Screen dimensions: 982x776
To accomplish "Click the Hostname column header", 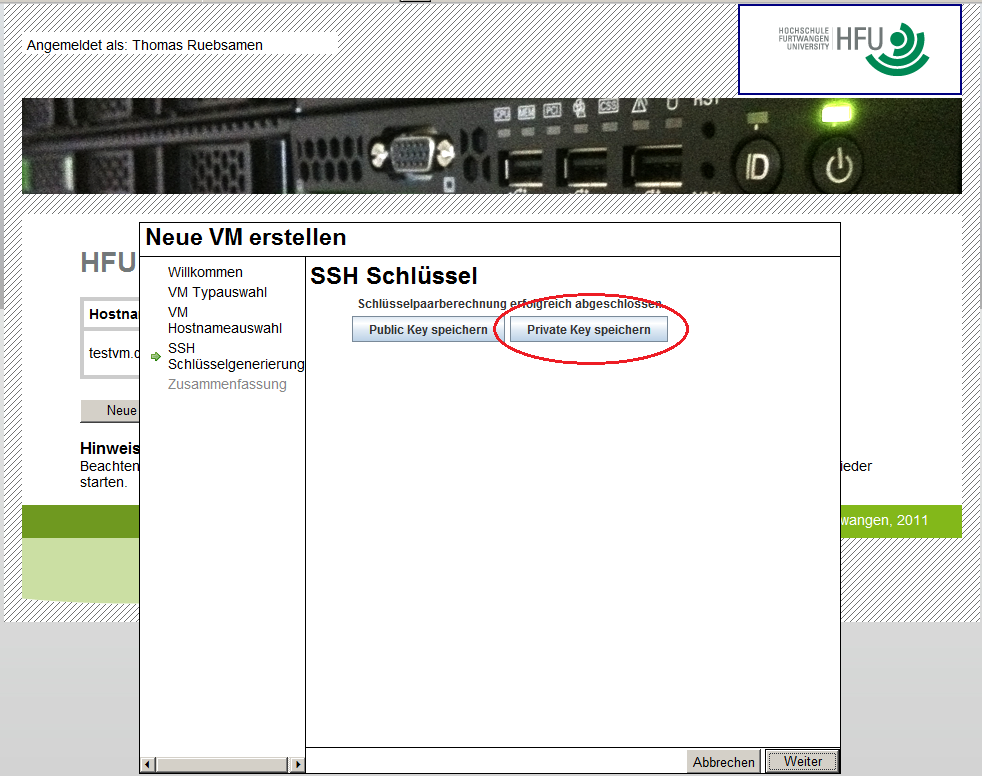I will click(113, 313).
